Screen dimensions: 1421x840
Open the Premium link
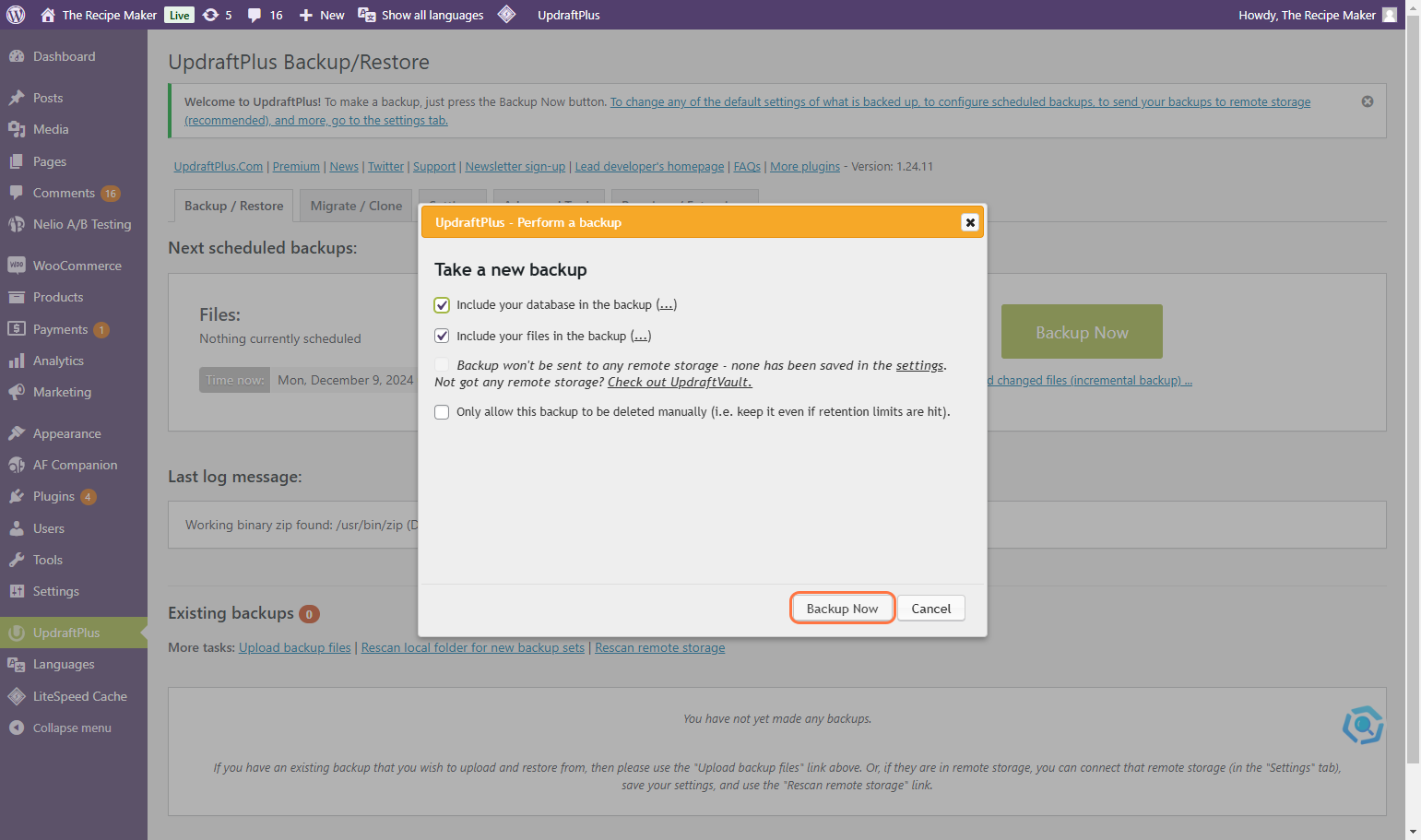(296, 167)
